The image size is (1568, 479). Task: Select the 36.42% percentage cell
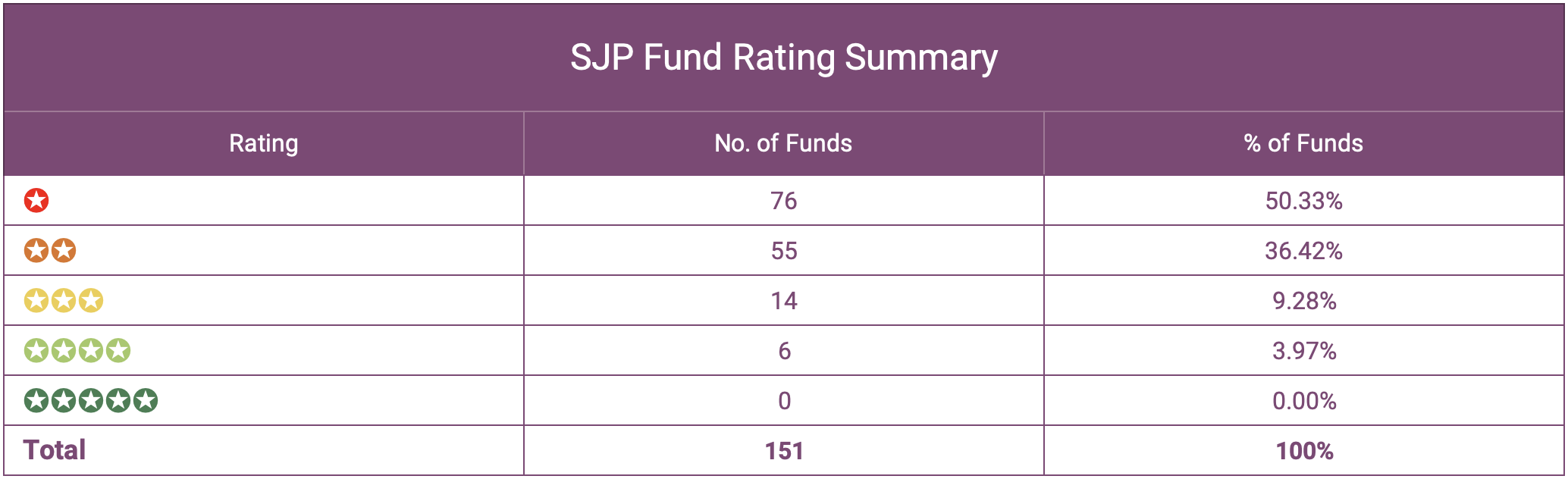pyautogui.click(x=1303, y=251)
